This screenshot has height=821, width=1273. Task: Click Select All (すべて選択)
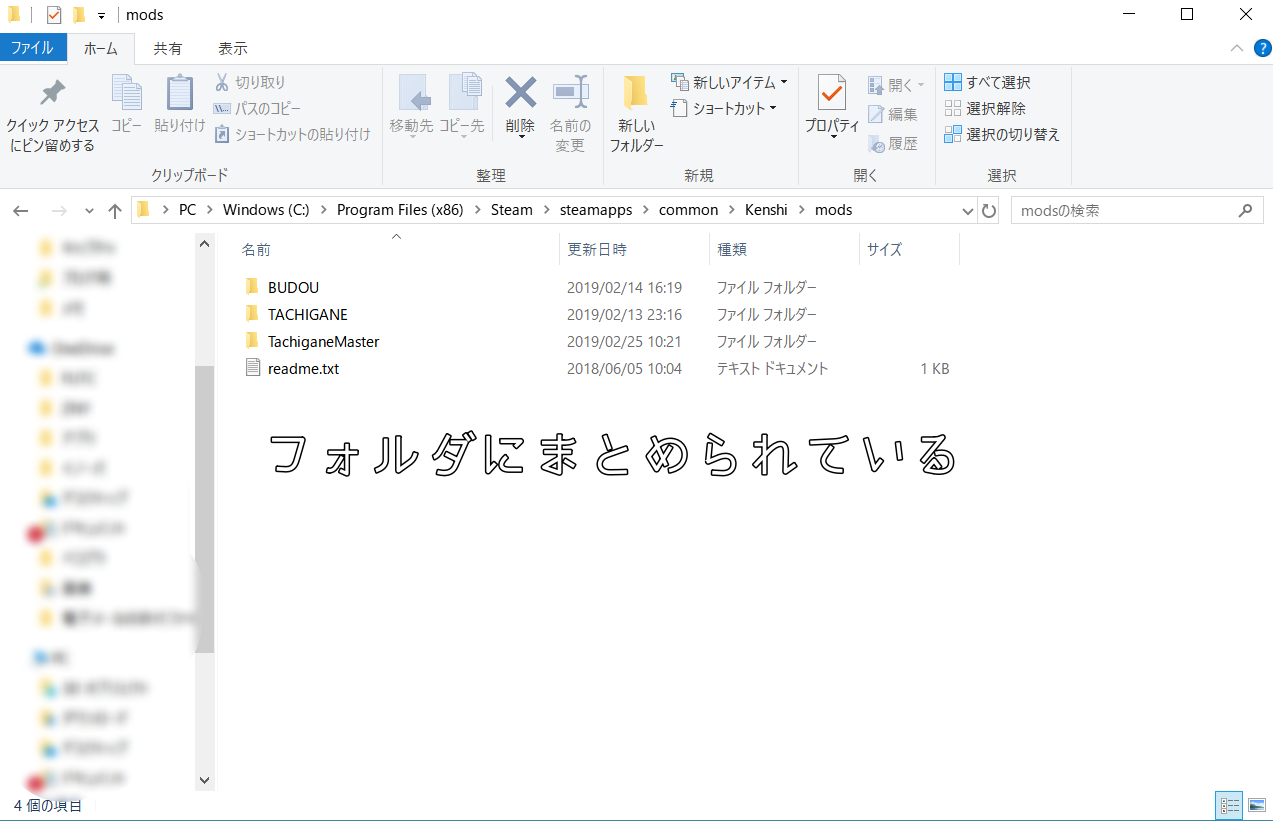point(987,82)
